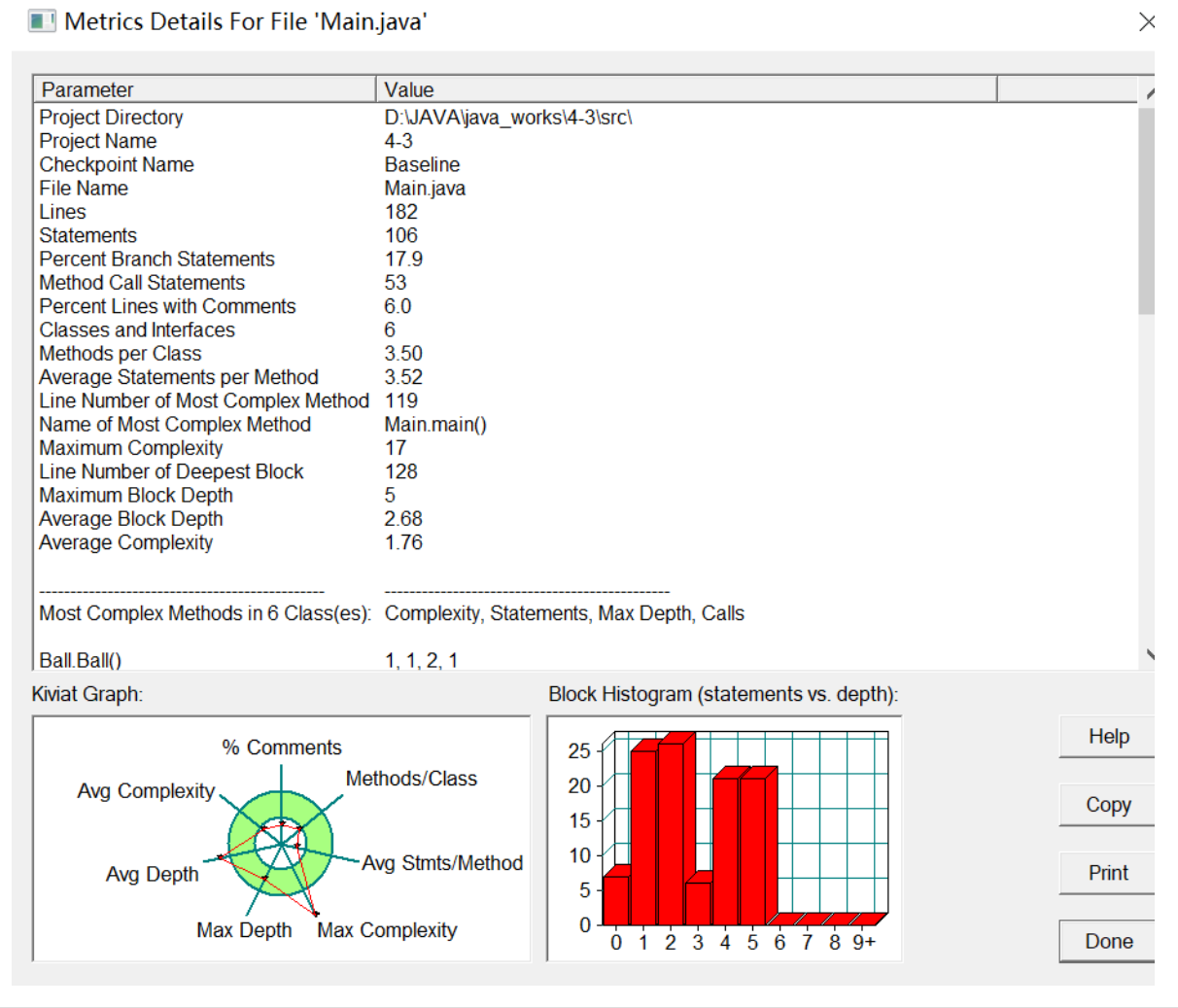Click the window icon in title bar
Viewport: 1178px width, 1008px height.
point(42,20)
